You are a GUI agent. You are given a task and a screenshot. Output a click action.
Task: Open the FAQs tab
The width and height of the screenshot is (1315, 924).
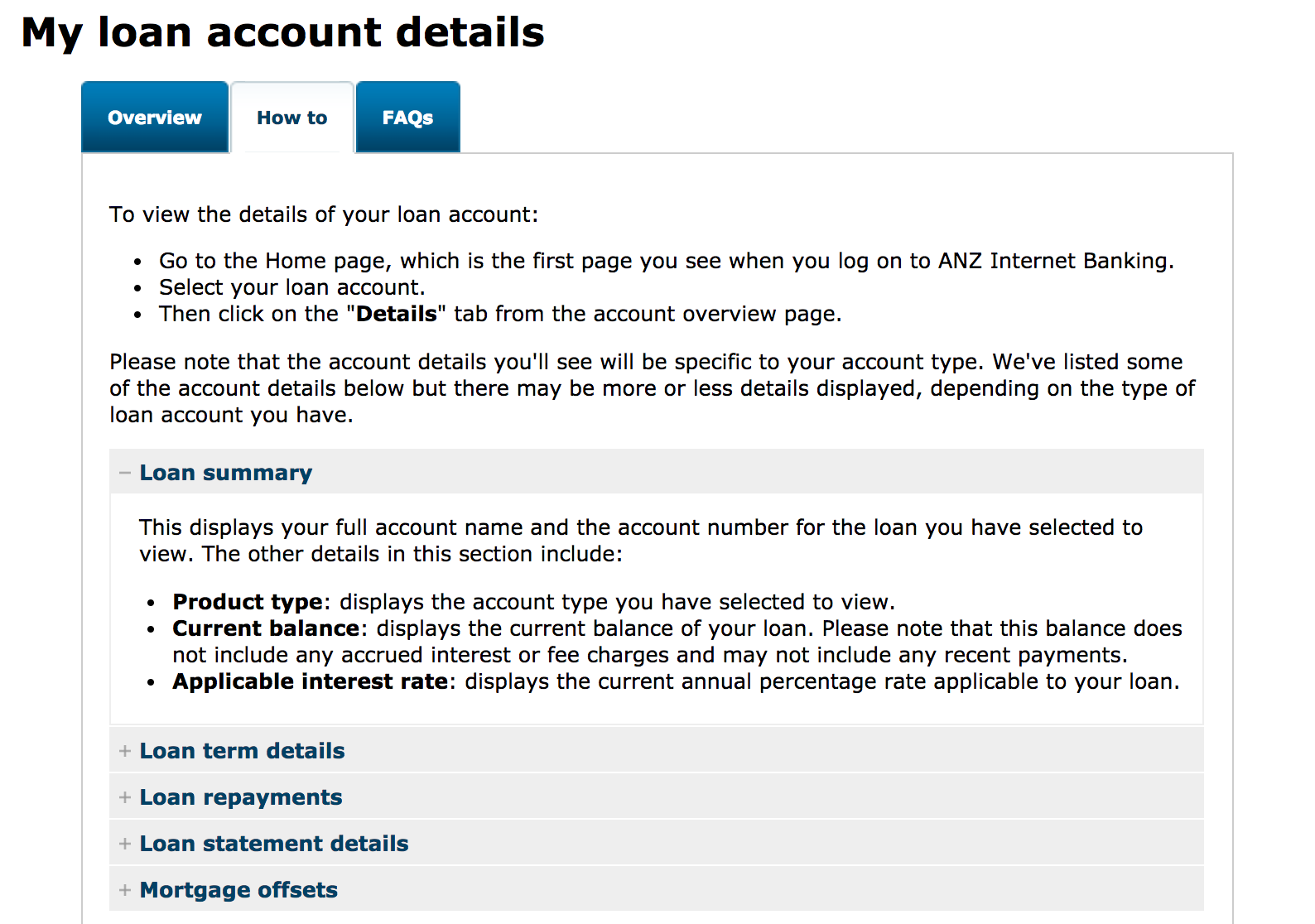[x=407, y=118]
